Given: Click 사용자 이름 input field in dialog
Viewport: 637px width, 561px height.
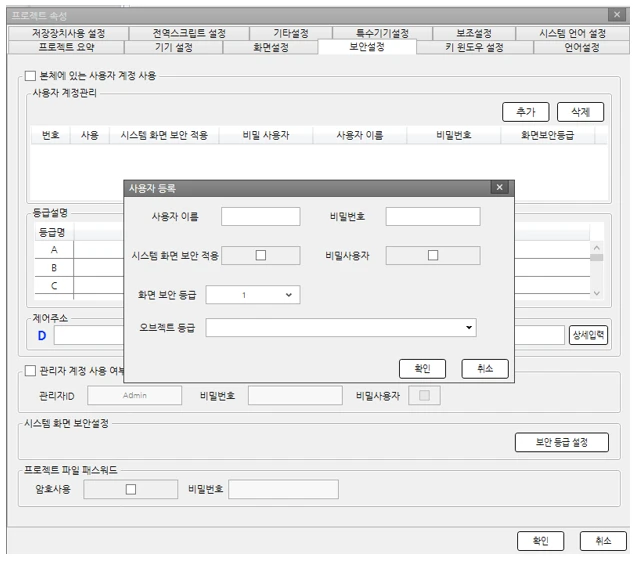Looking at the screenshot, I should pos(261,216).
